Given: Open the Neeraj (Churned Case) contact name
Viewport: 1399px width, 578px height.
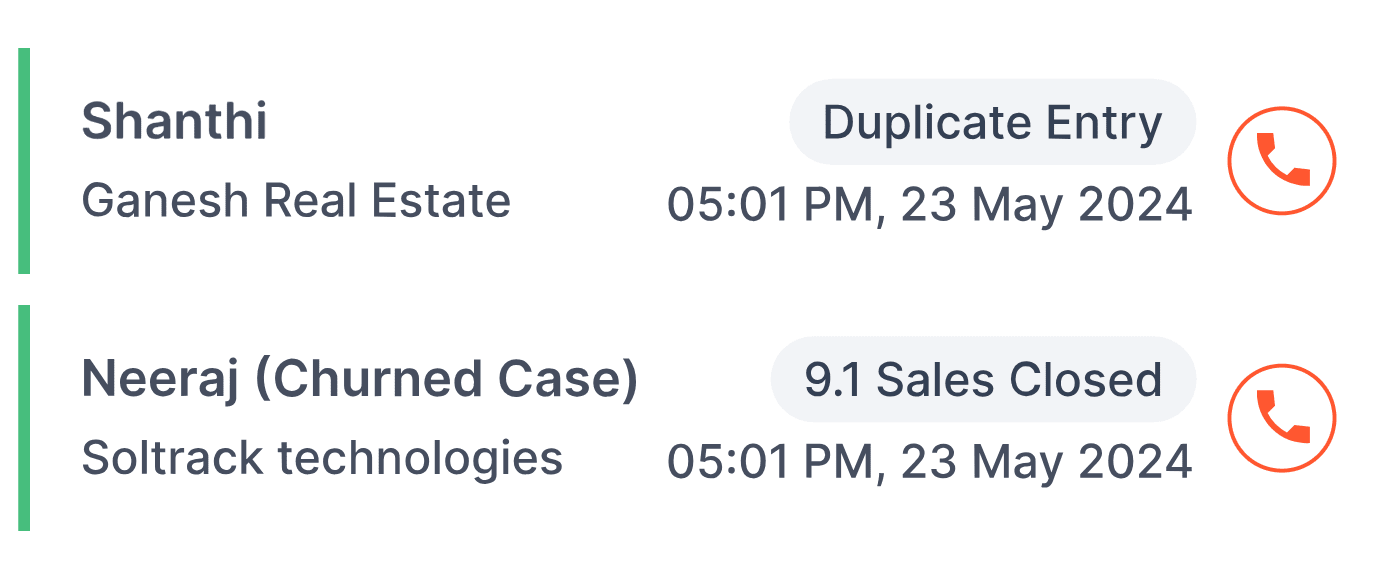Looking at the screenshot, I should tap(360, 380).
